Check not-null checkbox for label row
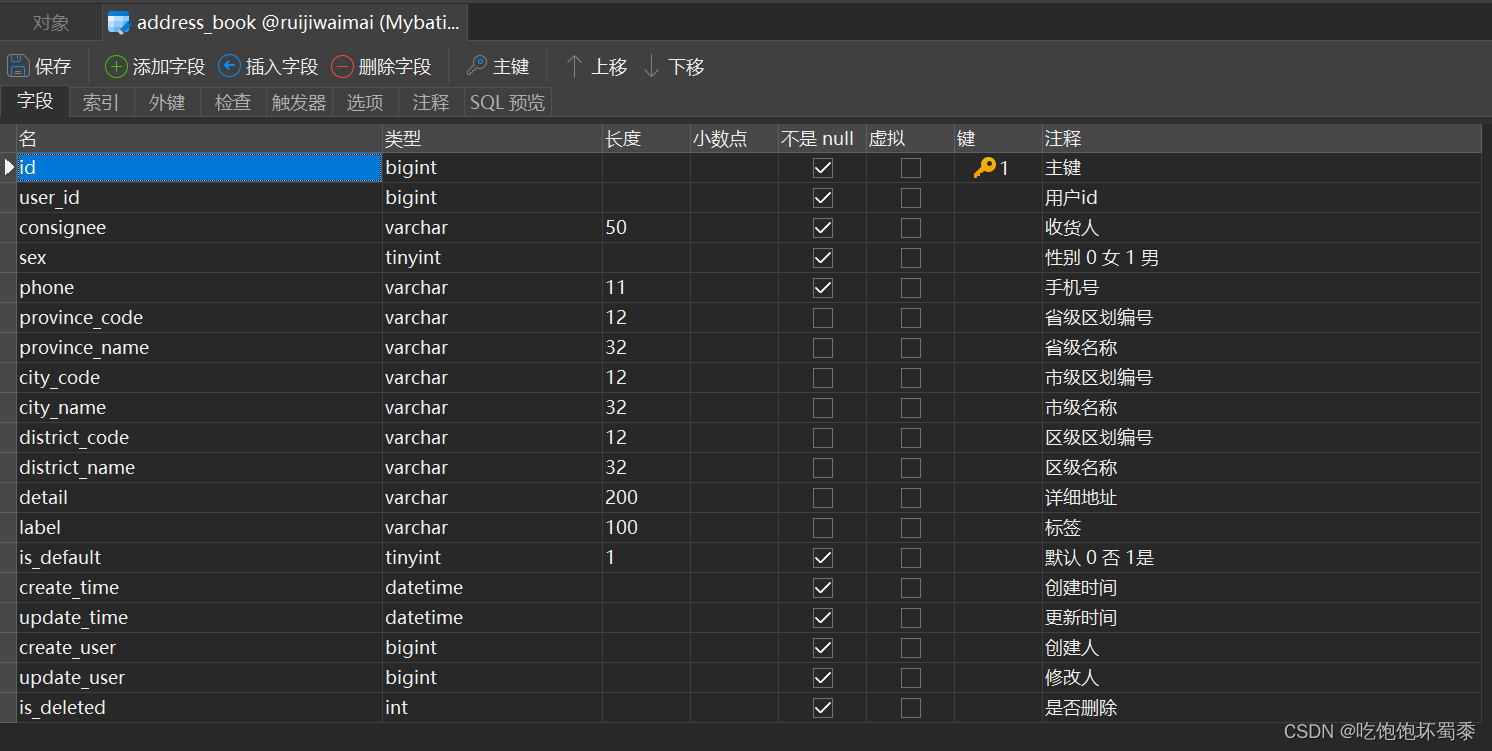The image size is (1492, 751). coord(823,528)
